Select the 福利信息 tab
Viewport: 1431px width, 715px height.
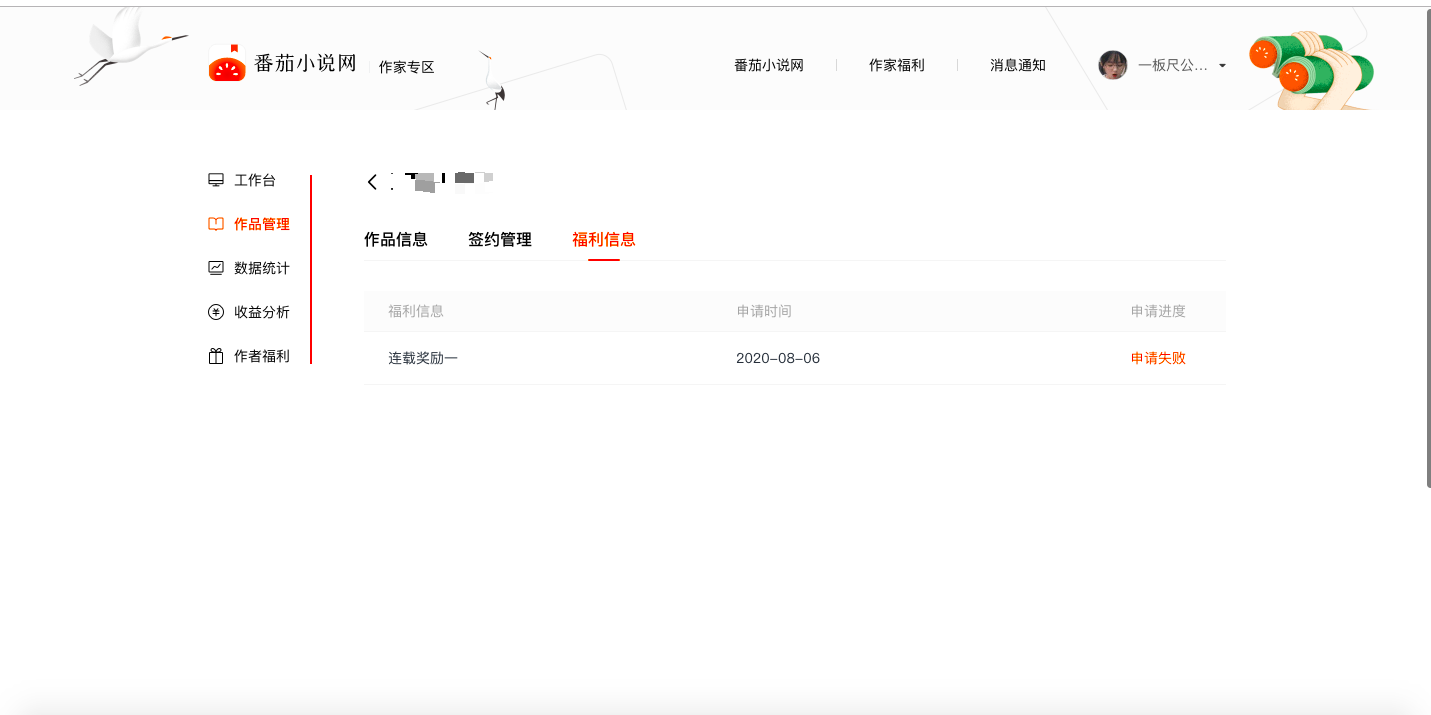[604, 240]
